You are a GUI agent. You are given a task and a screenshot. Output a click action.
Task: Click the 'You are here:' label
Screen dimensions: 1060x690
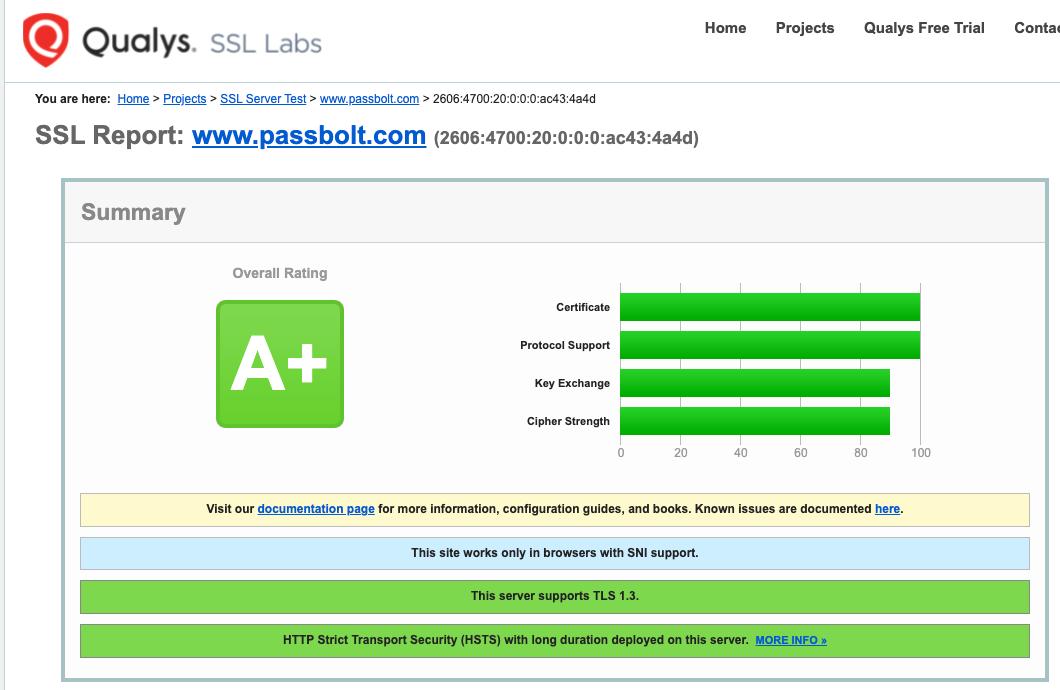(x=72, y=99)
